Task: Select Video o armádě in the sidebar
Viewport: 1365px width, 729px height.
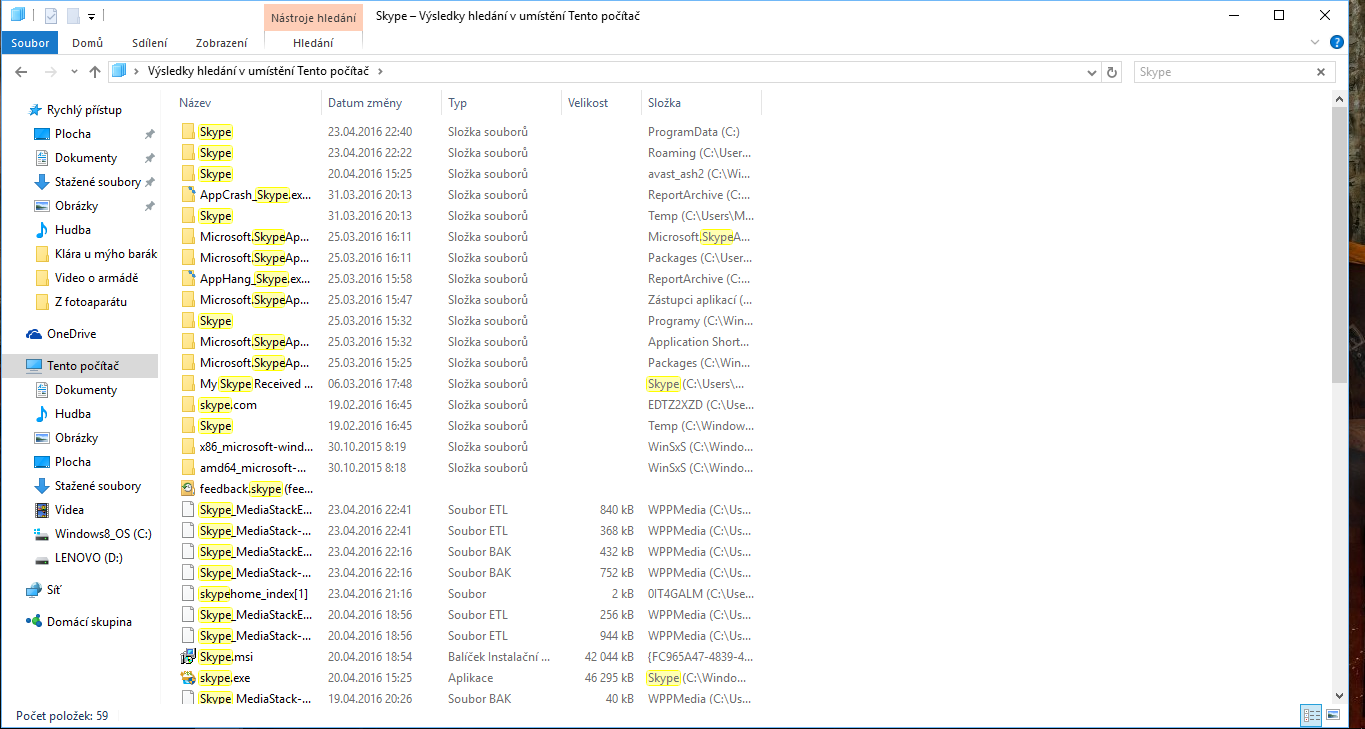Action: coord(97,278)
